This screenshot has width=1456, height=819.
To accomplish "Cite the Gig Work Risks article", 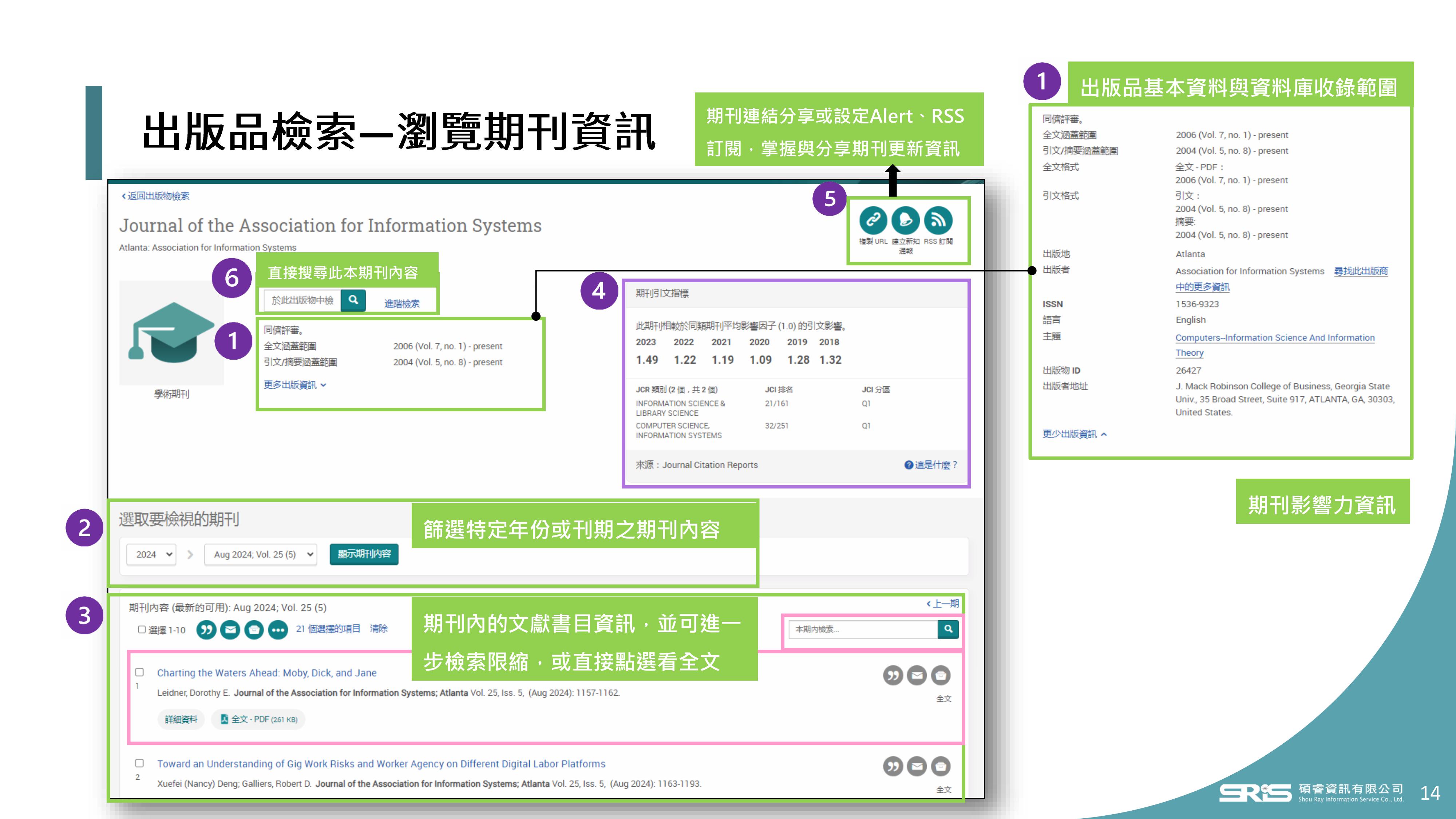I will point(893,767).
